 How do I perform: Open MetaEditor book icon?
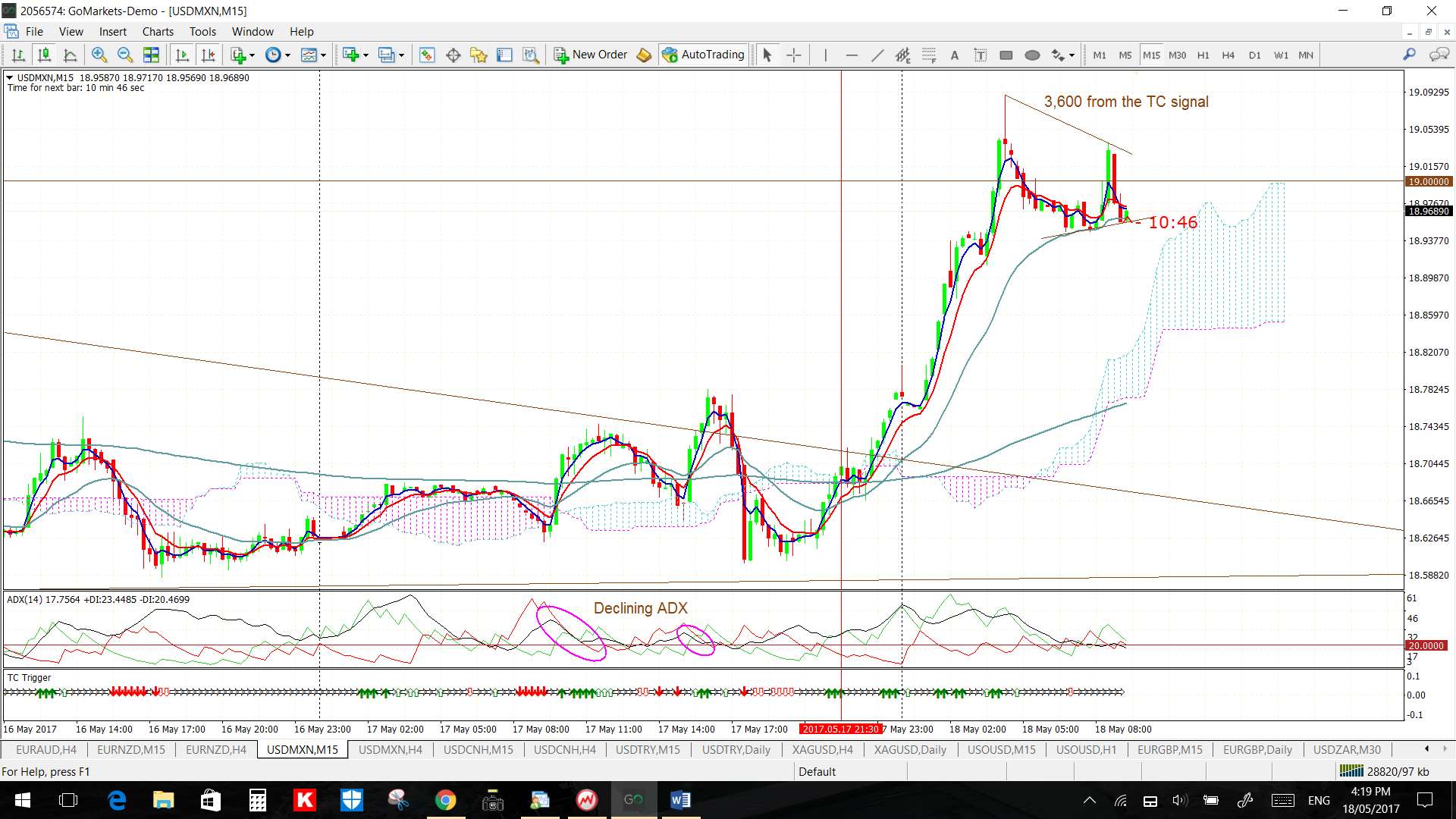[x=644, y=55]
